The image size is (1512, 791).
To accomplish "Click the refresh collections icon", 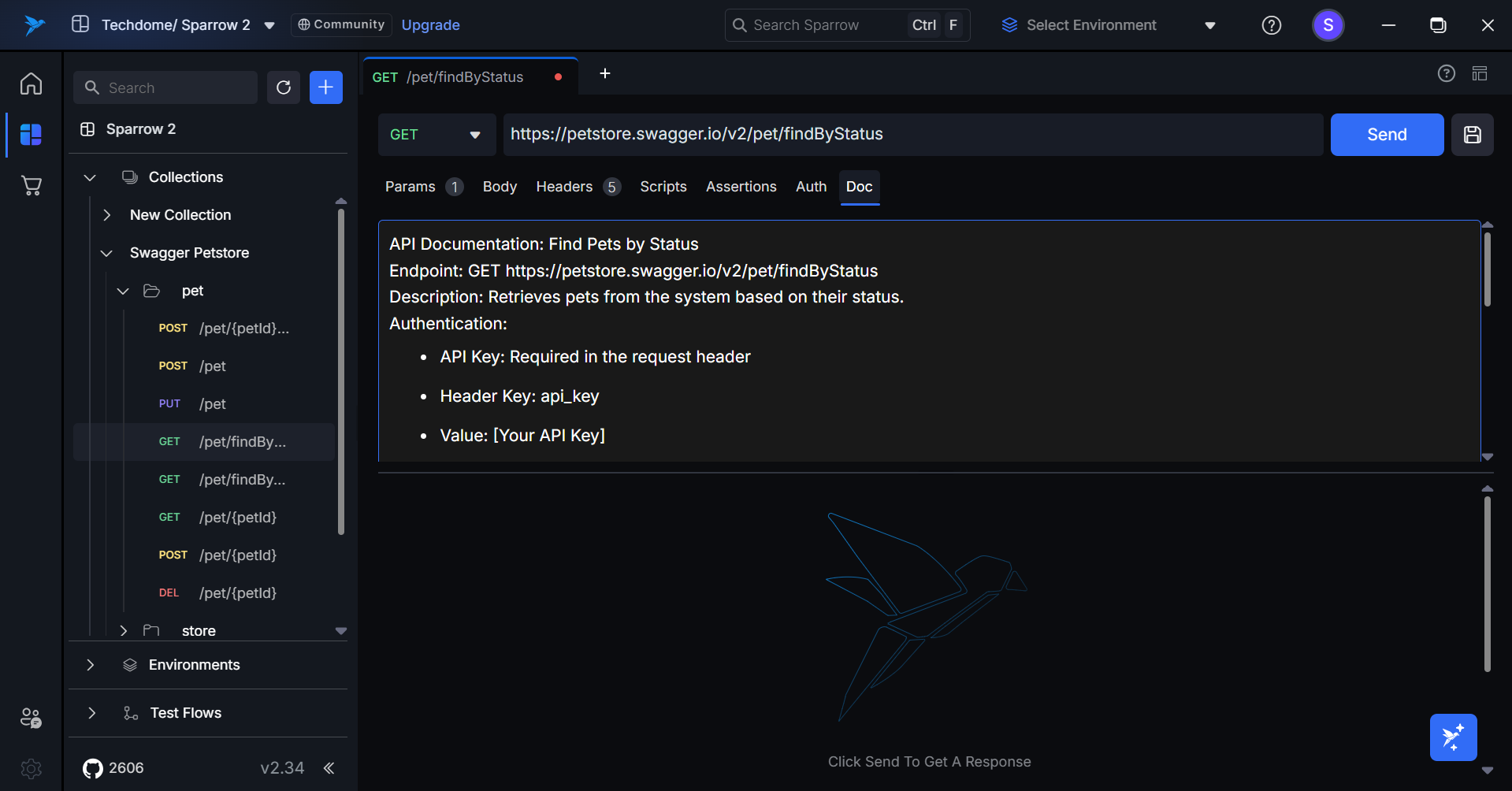I will pyautogui.click(x=284, y=87).
